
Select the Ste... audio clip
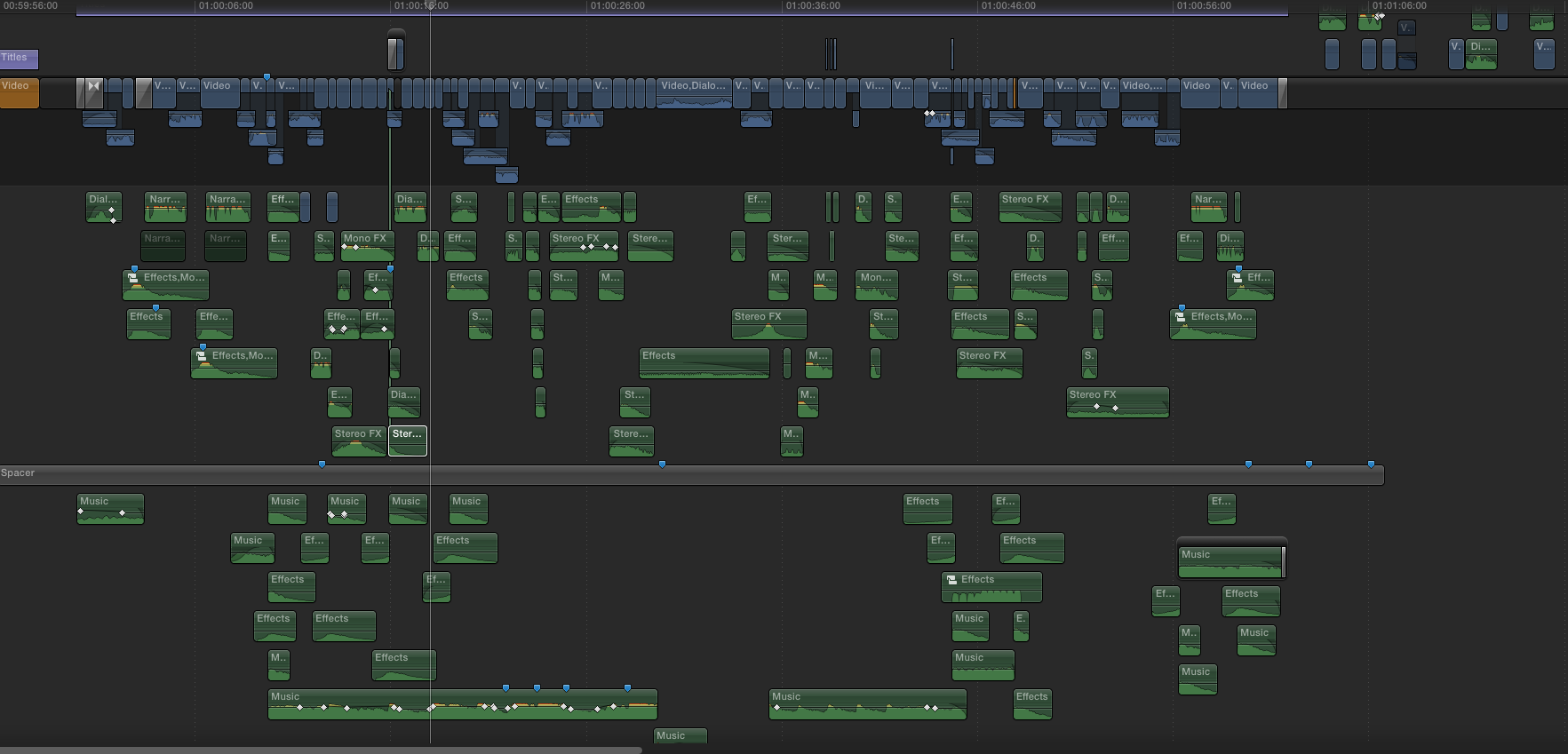[902, 246]
